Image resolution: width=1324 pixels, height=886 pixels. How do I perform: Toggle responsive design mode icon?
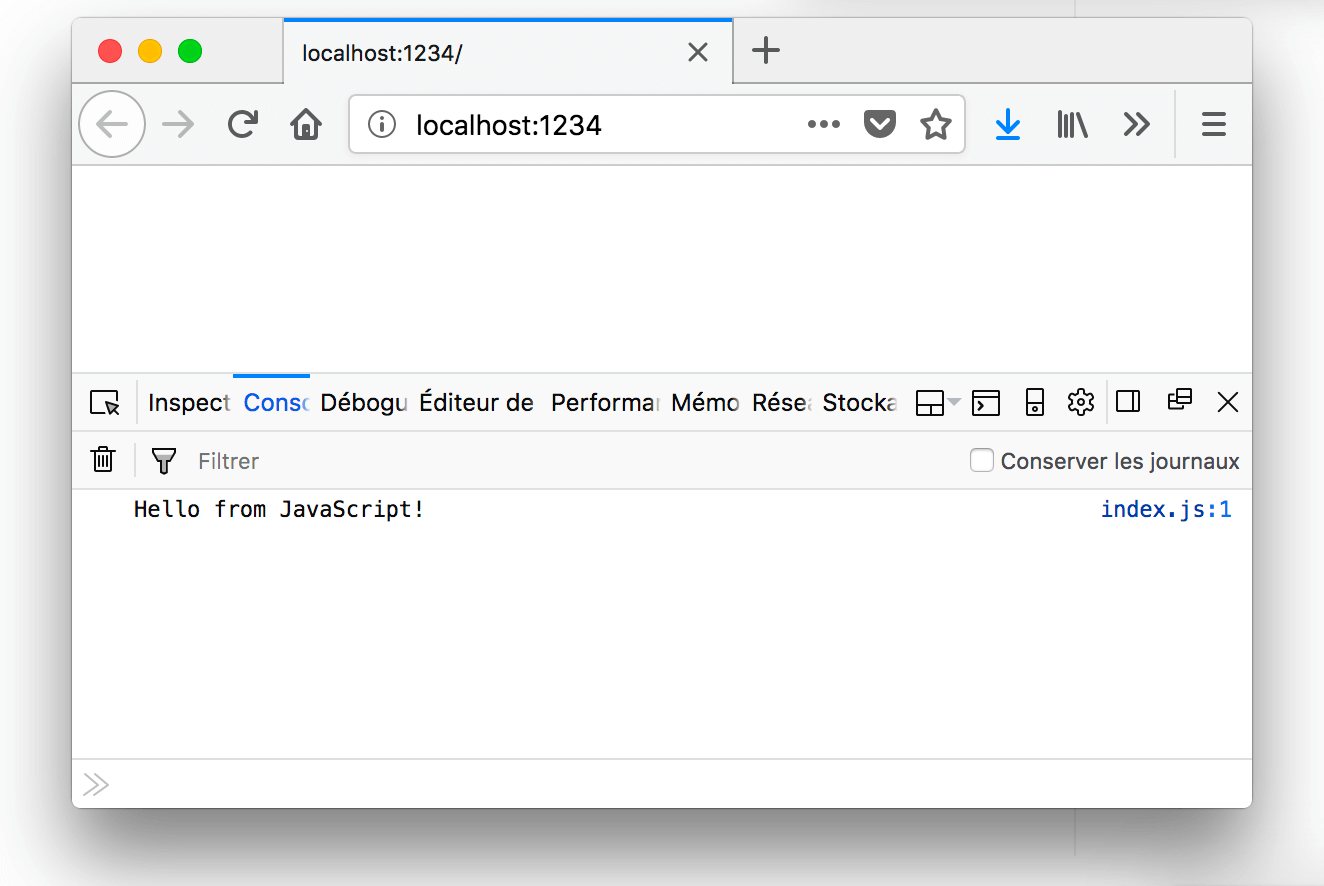(x=1035, y=402)
